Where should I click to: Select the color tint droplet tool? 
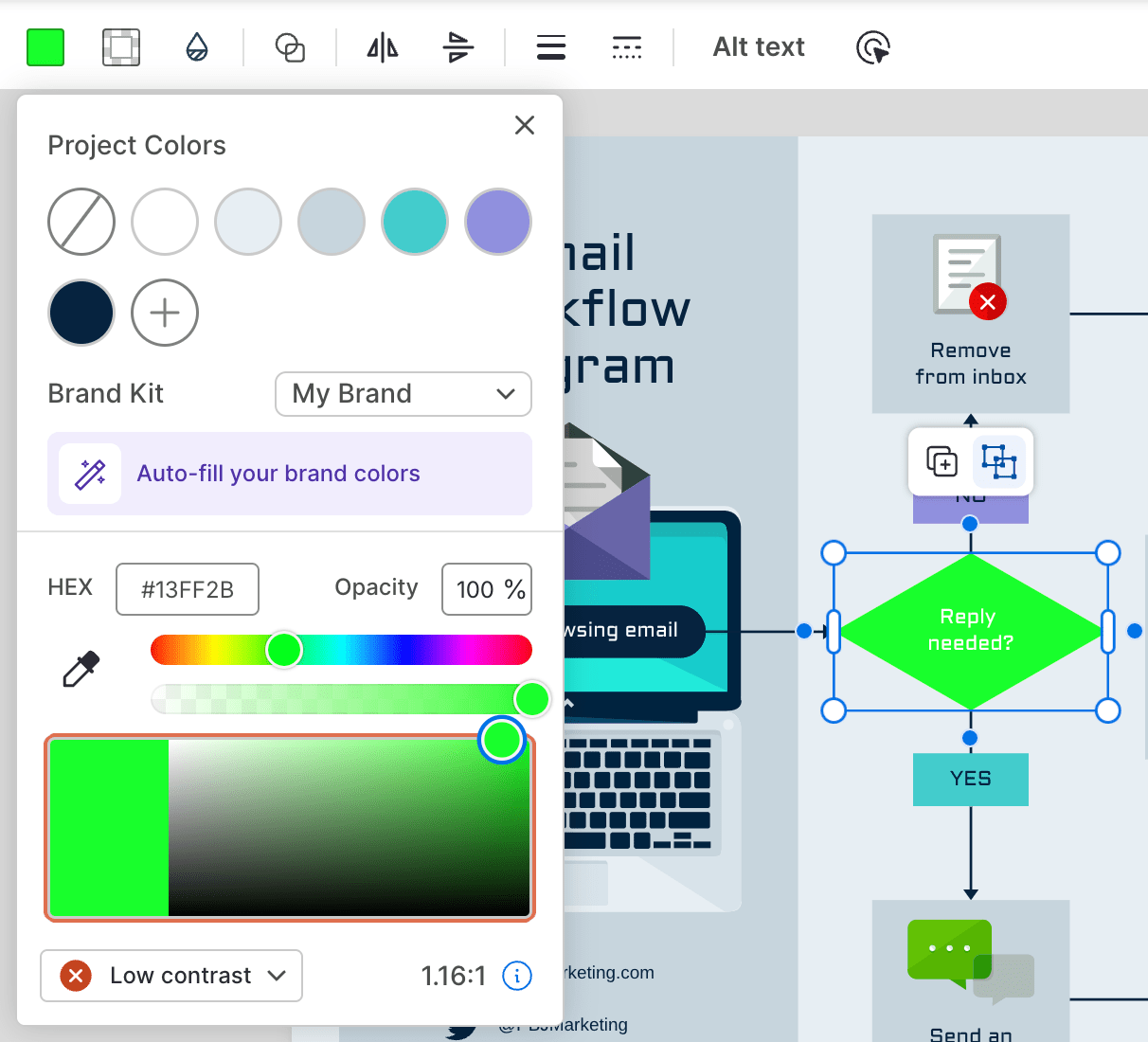pyautogui.click(x=197, y=45)
